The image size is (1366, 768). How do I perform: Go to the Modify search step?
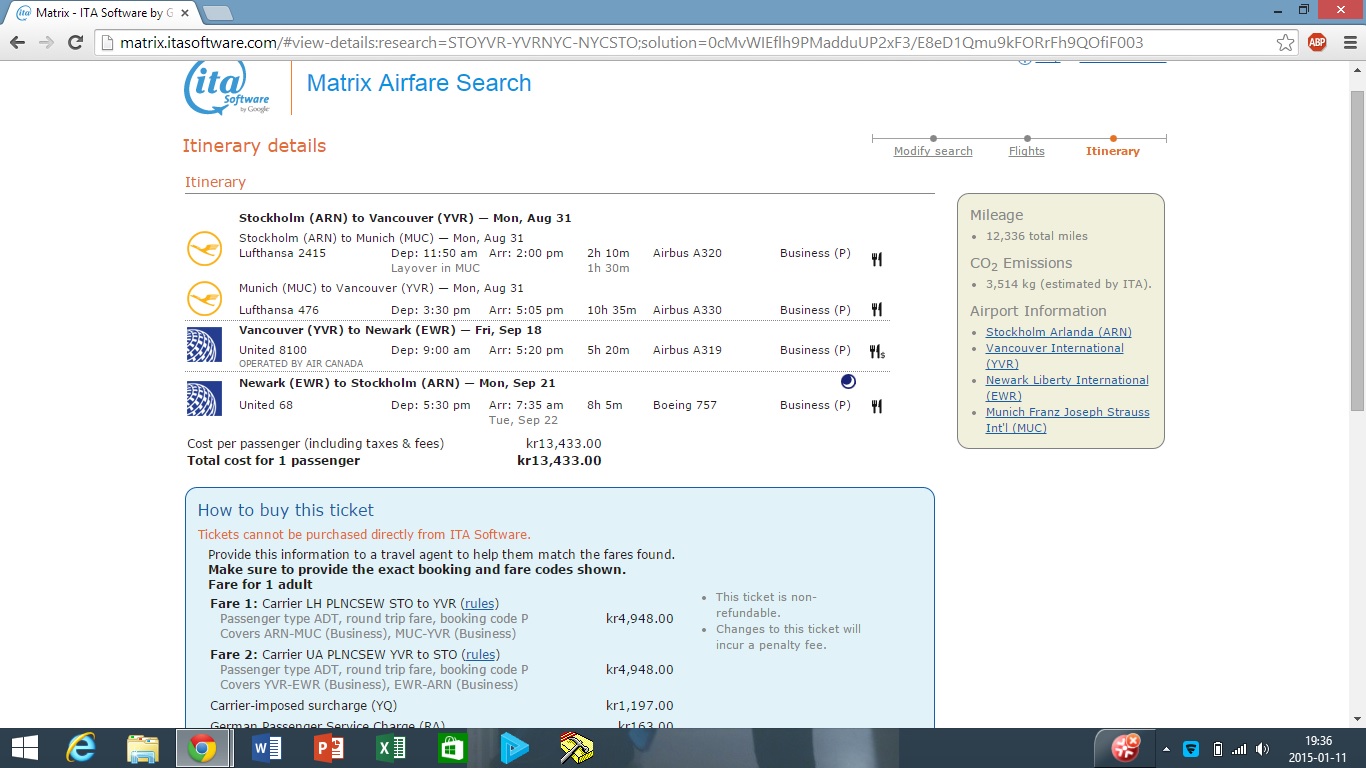click(932, 151)
